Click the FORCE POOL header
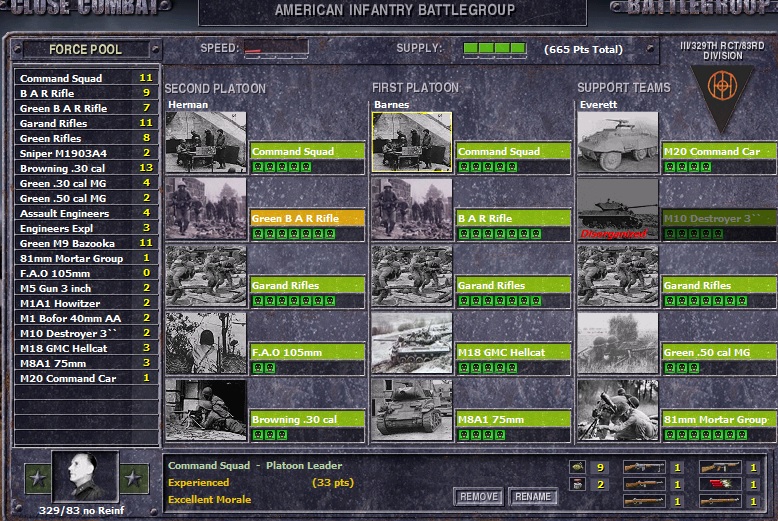The width and height of the screenshot is (778, 521). click(85, 49)
